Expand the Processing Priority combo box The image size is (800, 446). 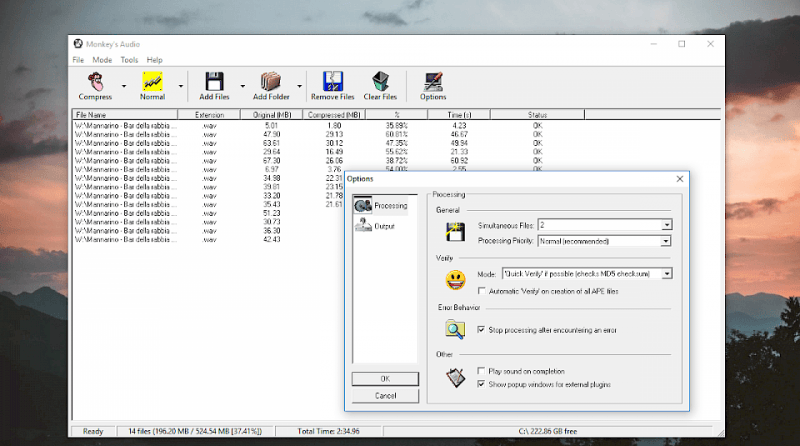[666, 241]
